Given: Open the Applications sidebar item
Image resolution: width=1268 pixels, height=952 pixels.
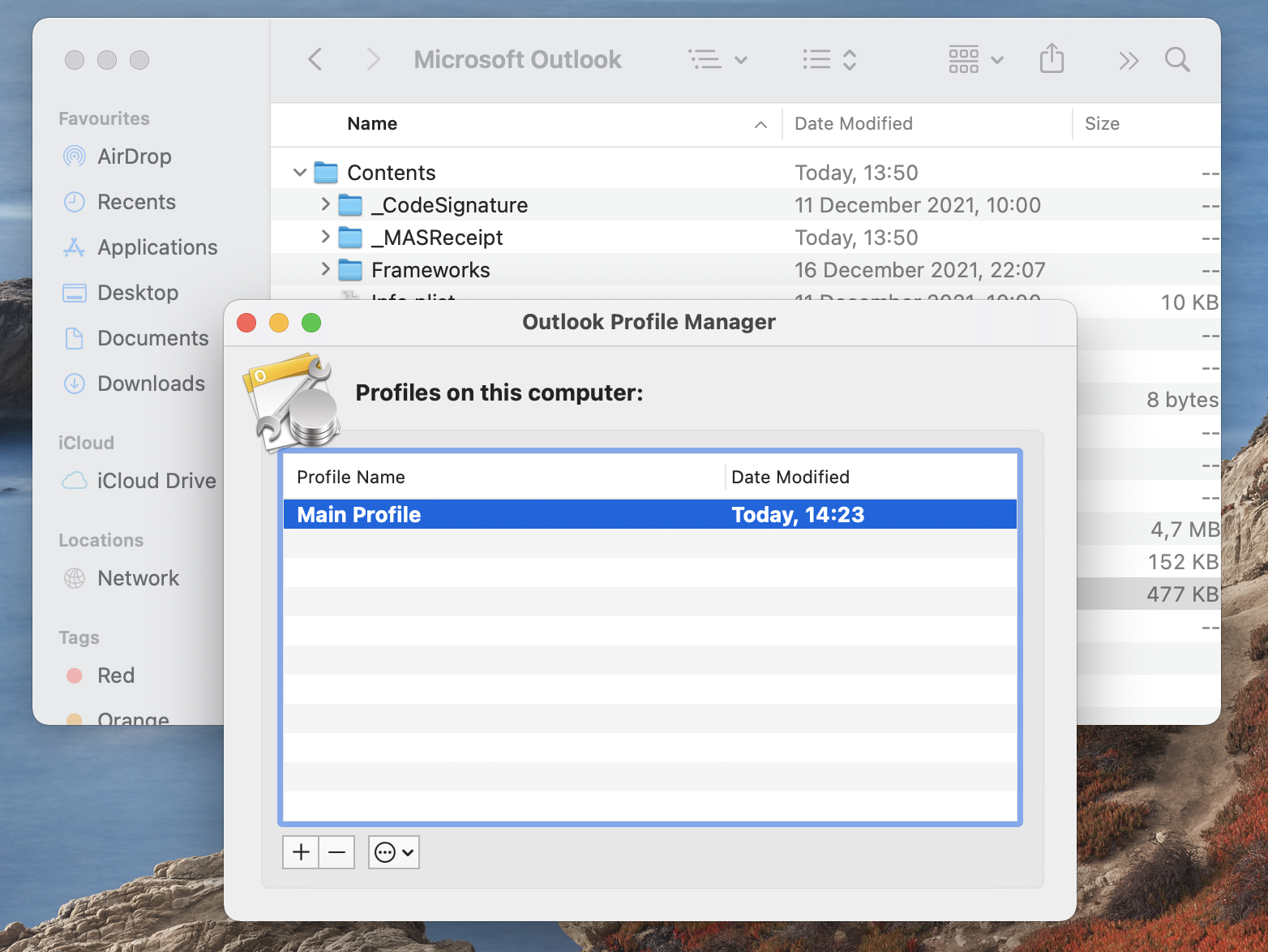Looking at the screenshot, I should [x=157, y=247].
